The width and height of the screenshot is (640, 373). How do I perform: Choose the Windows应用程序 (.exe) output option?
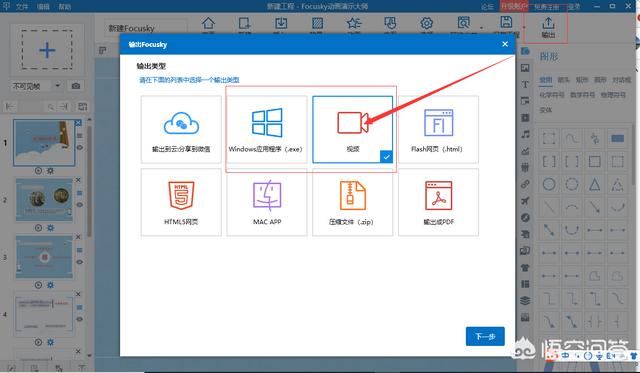pyautogui.click(x=267, y=129)
